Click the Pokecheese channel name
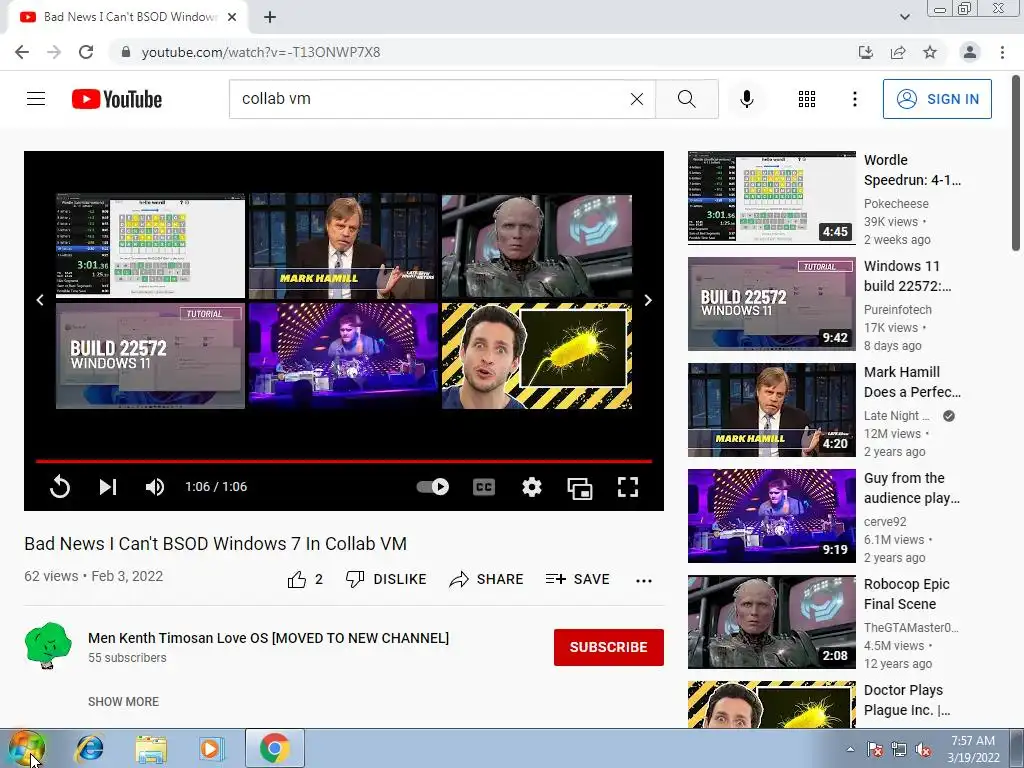Viewport: 1024px width, 768px height. click(x=896, y=204)
